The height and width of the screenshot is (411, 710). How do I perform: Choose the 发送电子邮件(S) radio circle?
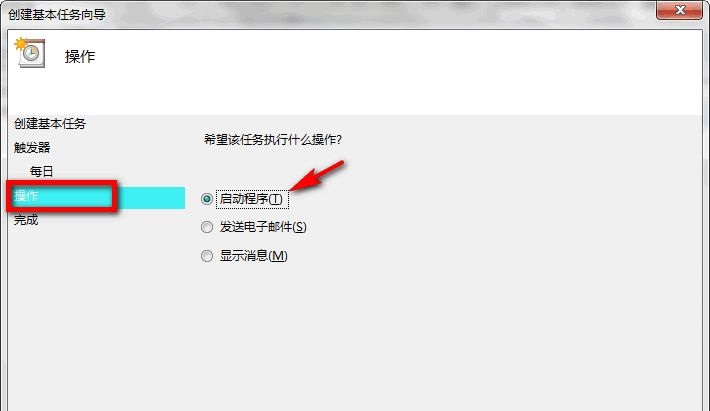pyautogui.click(x=207, y=227)
